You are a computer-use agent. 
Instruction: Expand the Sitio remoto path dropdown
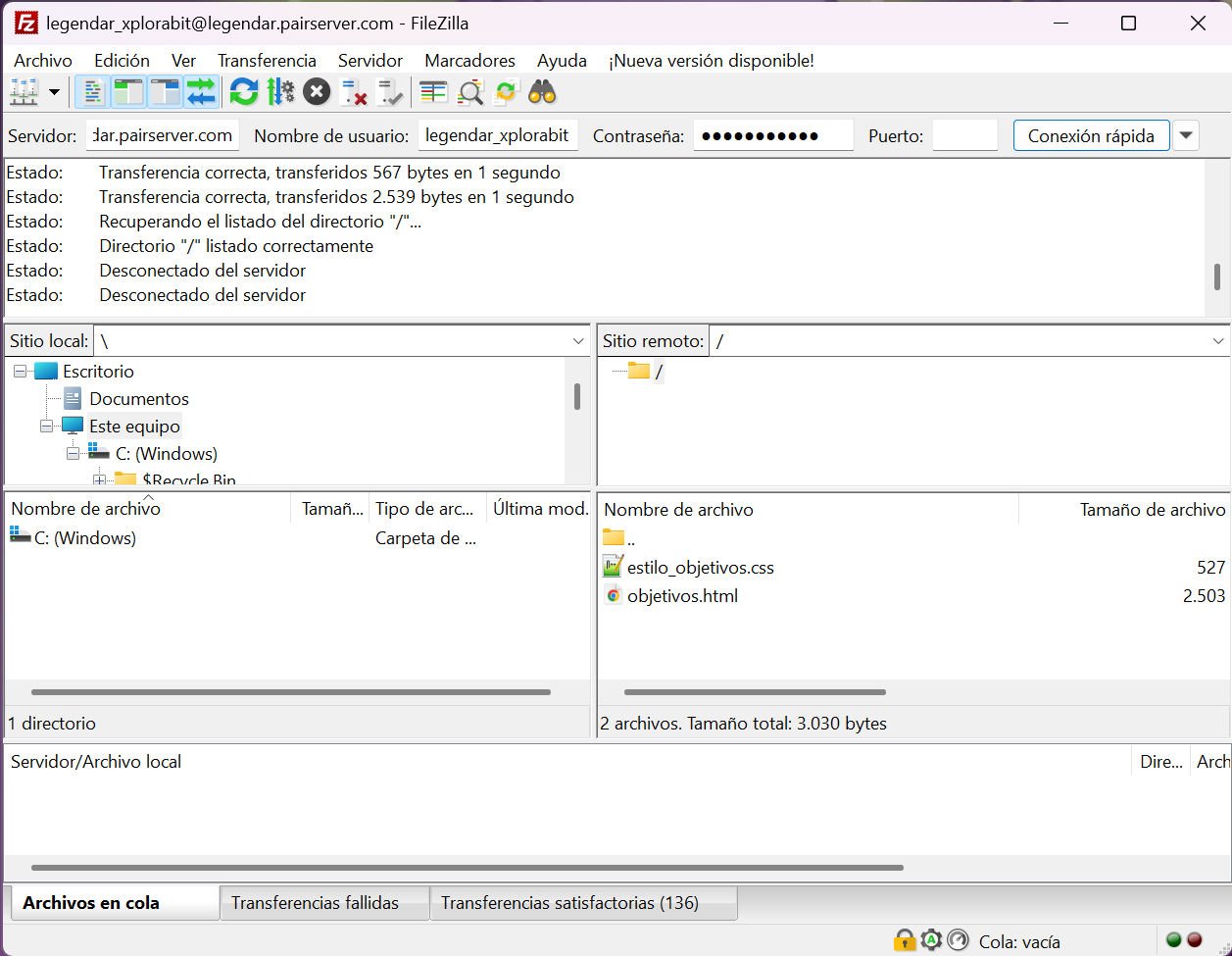1218,341
